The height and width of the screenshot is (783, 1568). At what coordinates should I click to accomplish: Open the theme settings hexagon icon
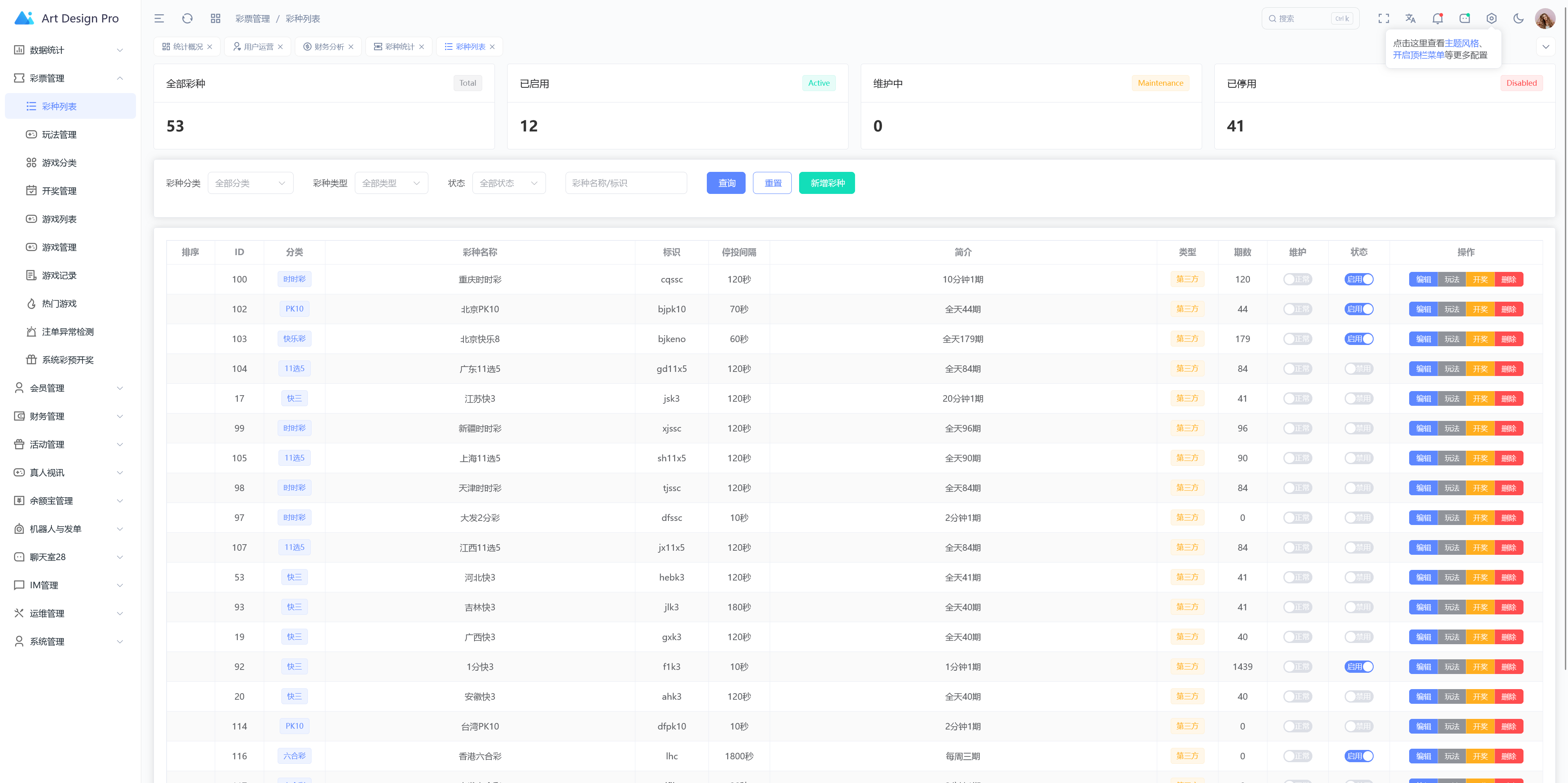[x=1491, y=18]
